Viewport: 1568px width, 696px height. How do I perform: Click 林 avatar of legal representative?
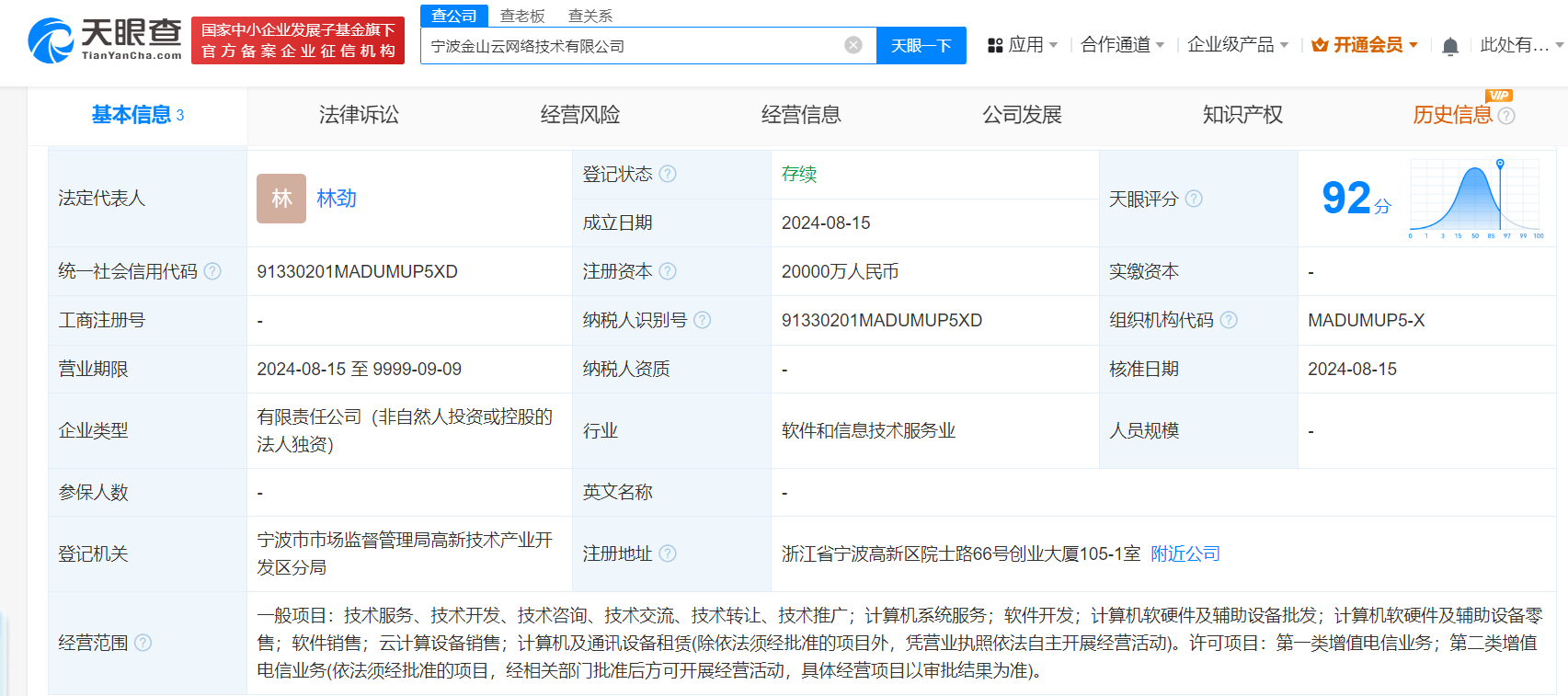pos(281,199)
